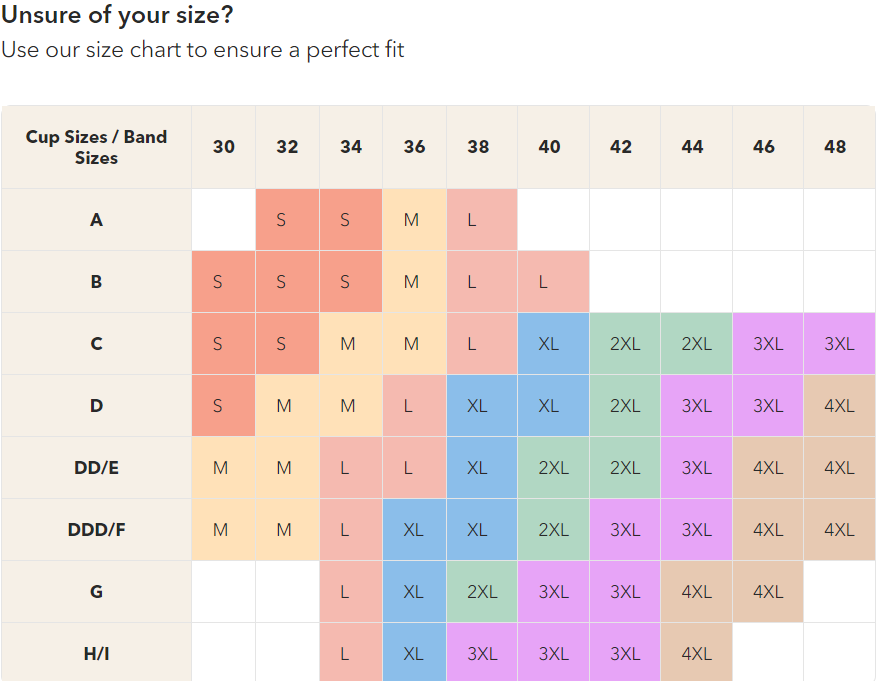Select the M cell for cup A, band 36
This screenshot has height=681, width=885.
click(x=411, y=219)
